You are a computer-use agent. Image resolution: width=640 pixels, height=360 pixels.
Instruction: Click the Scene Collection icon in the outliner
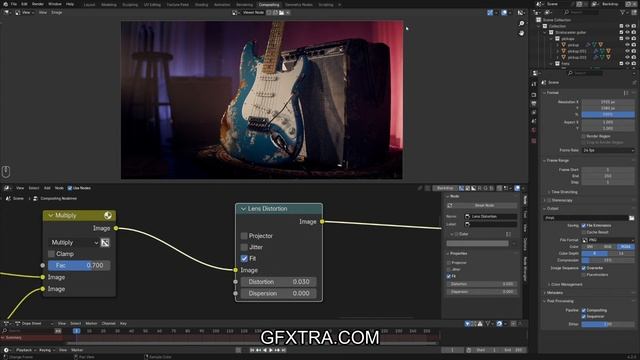pos(538,20)
